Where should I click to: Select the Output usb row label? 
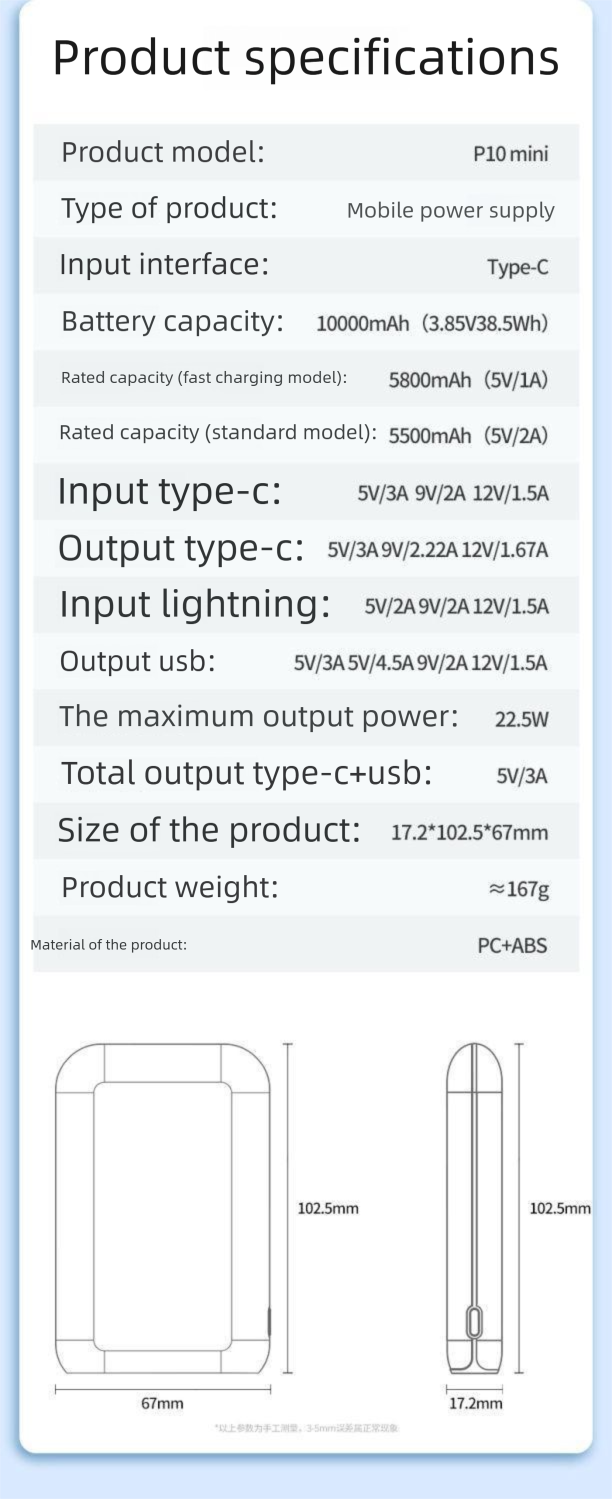137,662
